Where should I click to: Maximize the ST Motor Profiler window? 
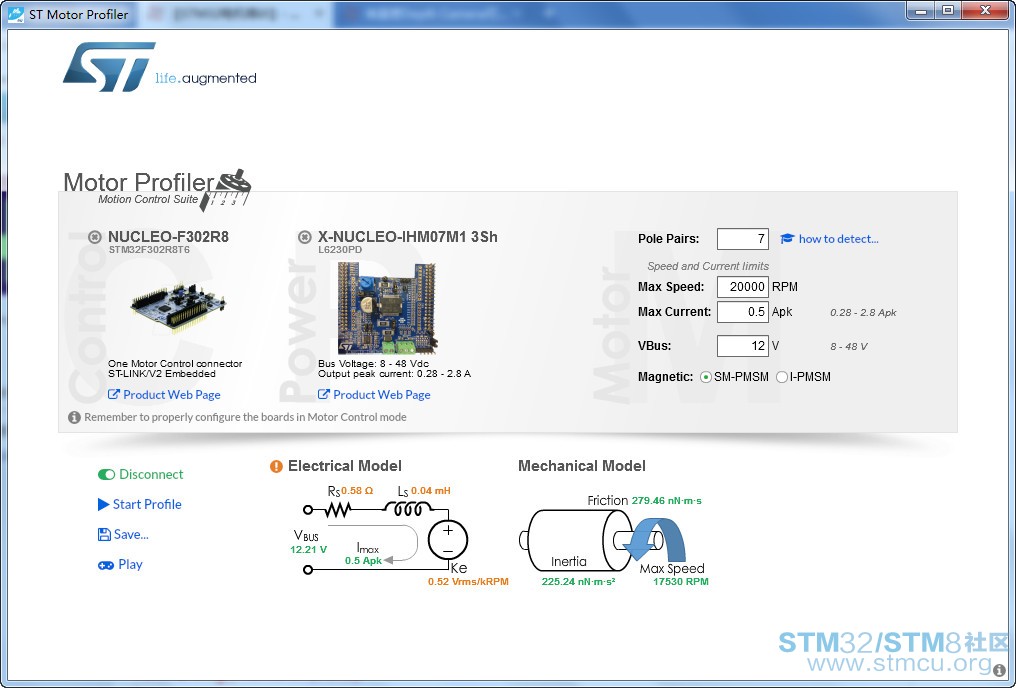point(948,11)
